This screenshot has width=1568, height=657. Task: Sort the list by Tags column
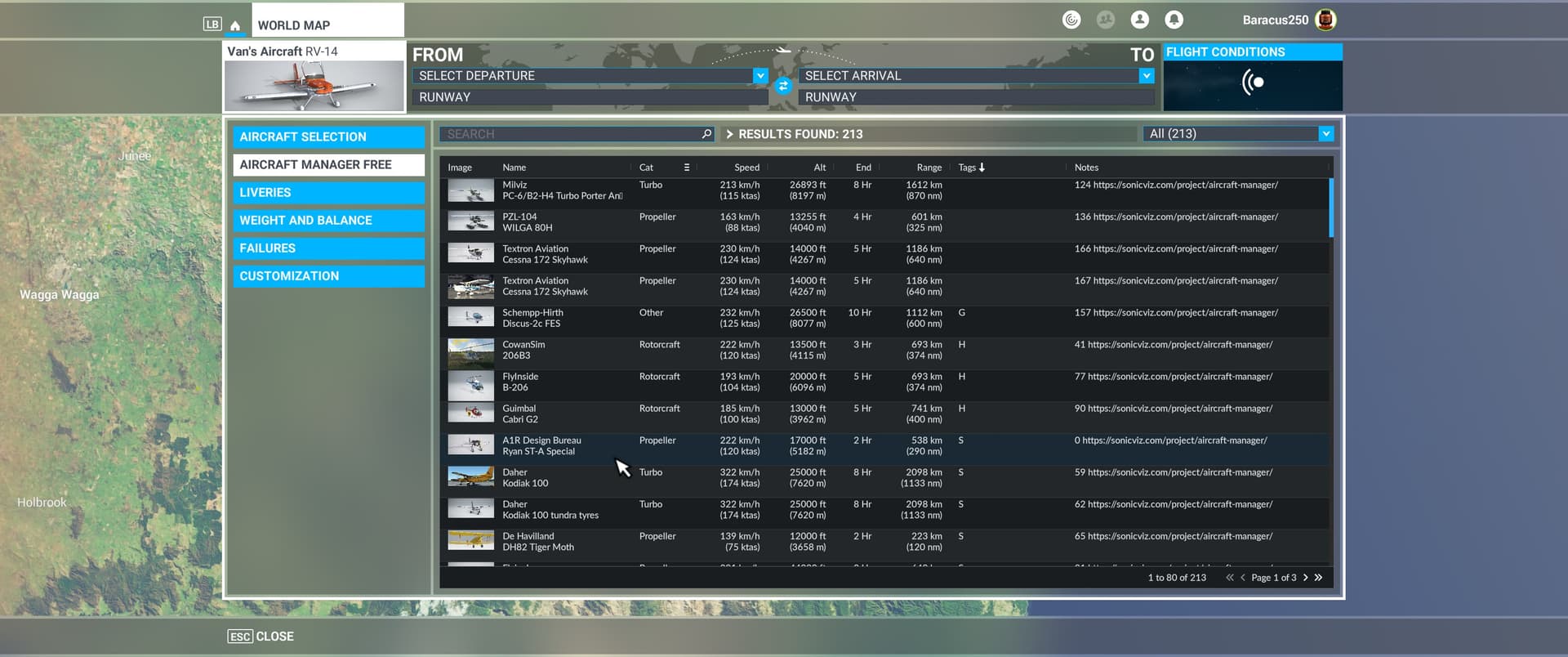971,168
